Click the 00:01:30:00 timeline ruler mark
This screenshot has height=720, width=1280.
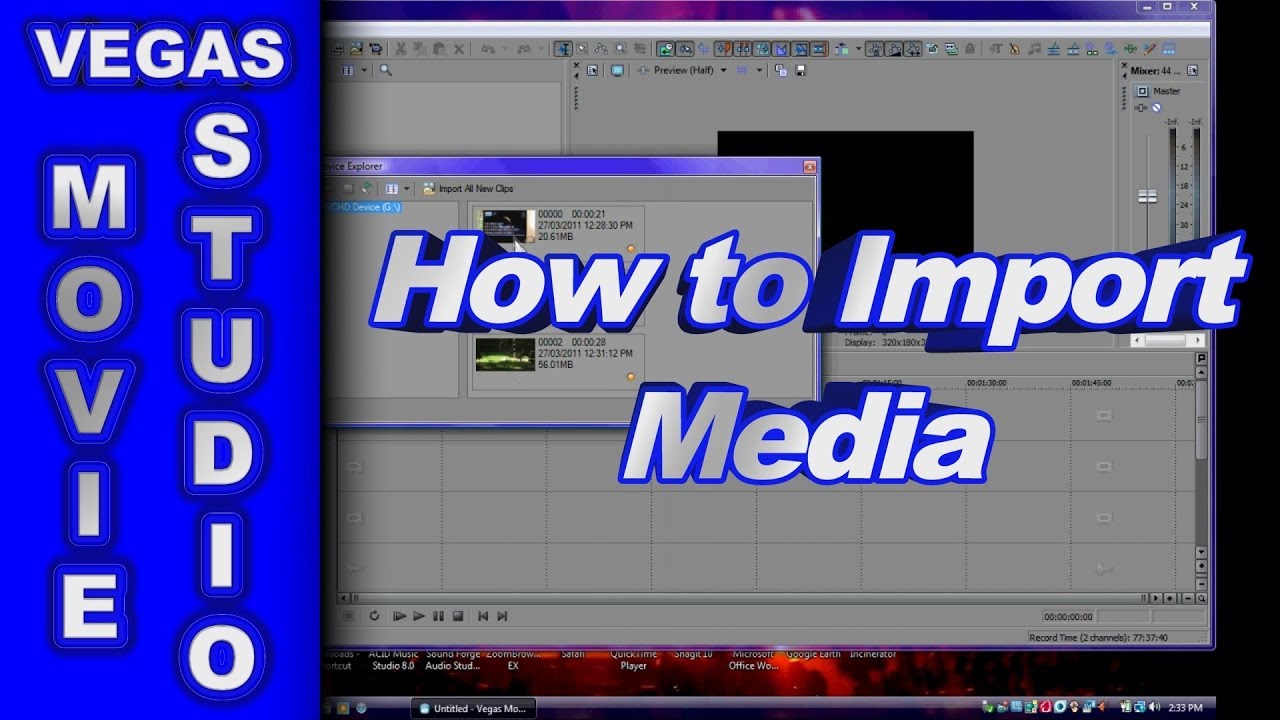[986, 383]
